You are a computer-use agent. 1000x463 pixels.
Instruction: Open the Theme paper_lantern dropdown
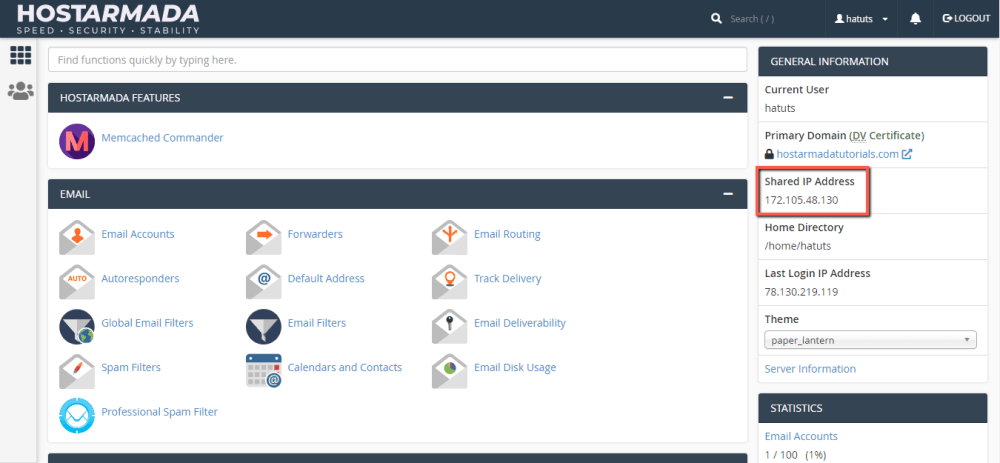(870, 340)
